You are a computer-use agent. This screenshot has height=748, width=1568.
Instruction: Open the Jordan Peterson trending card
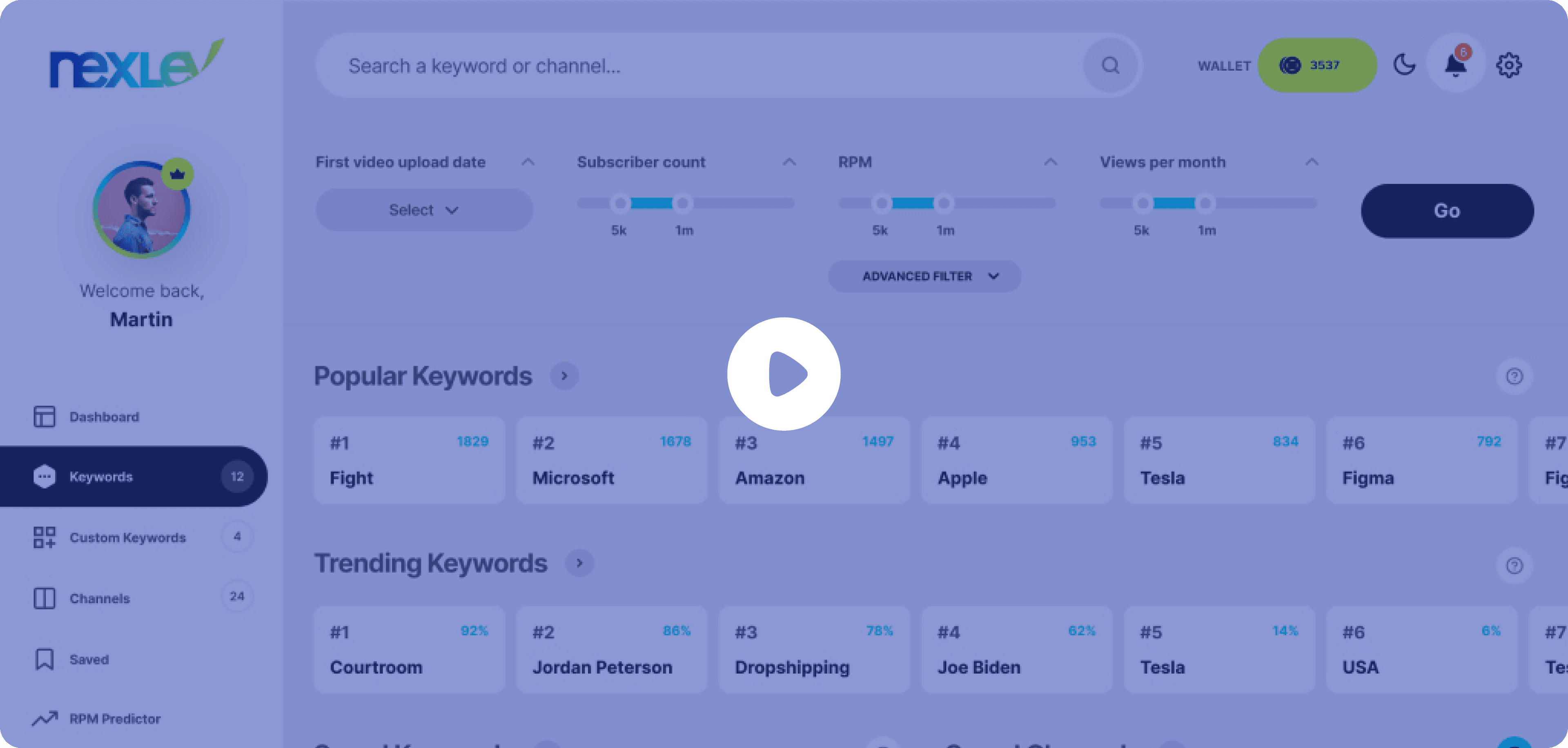pyautogui.click(x=612, y=650)
